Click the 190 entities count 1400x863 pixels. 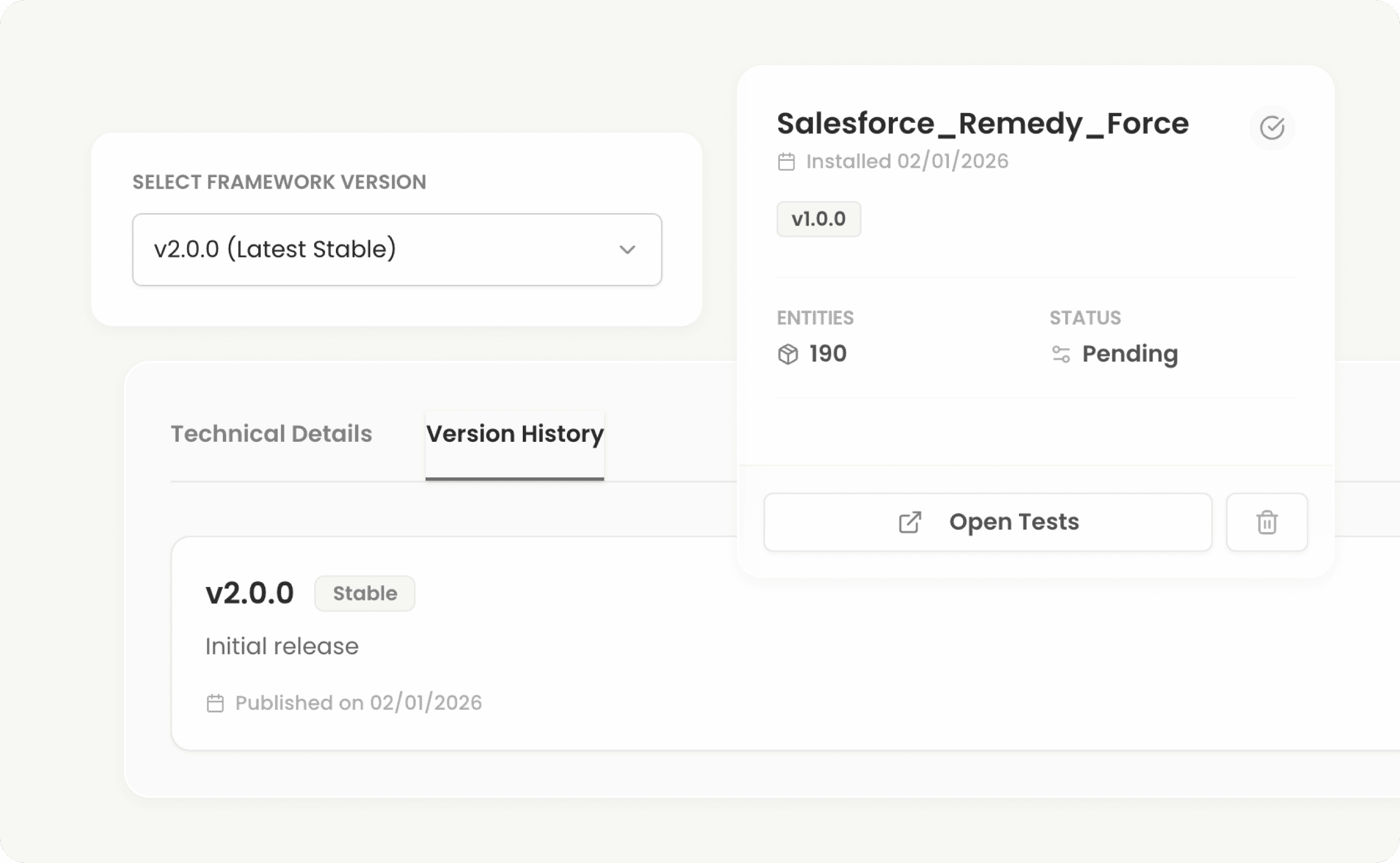[827, 354]
